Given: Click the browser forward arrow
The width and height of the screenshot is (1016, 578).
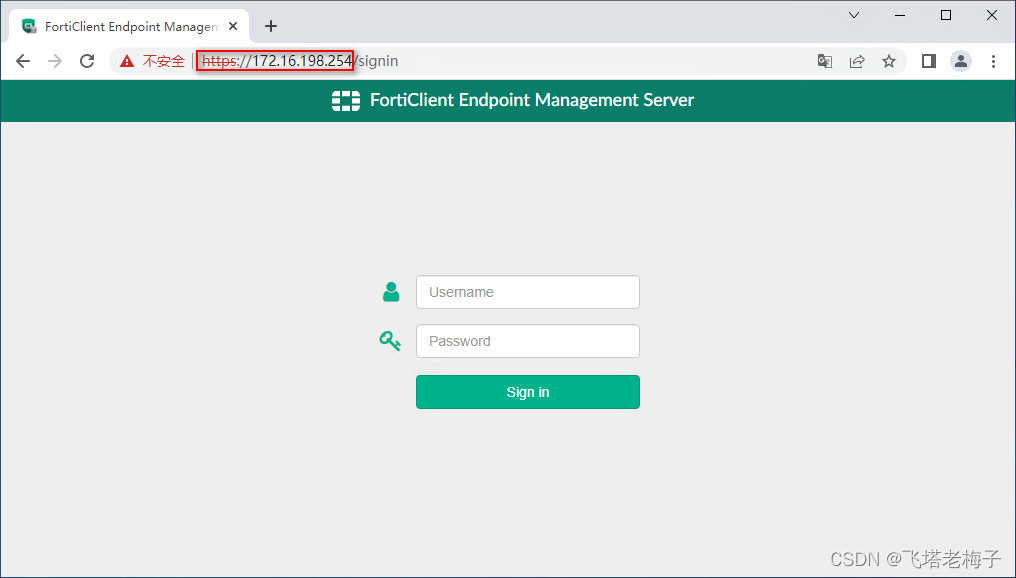Looking at the screenshot, I should point(55,61).
